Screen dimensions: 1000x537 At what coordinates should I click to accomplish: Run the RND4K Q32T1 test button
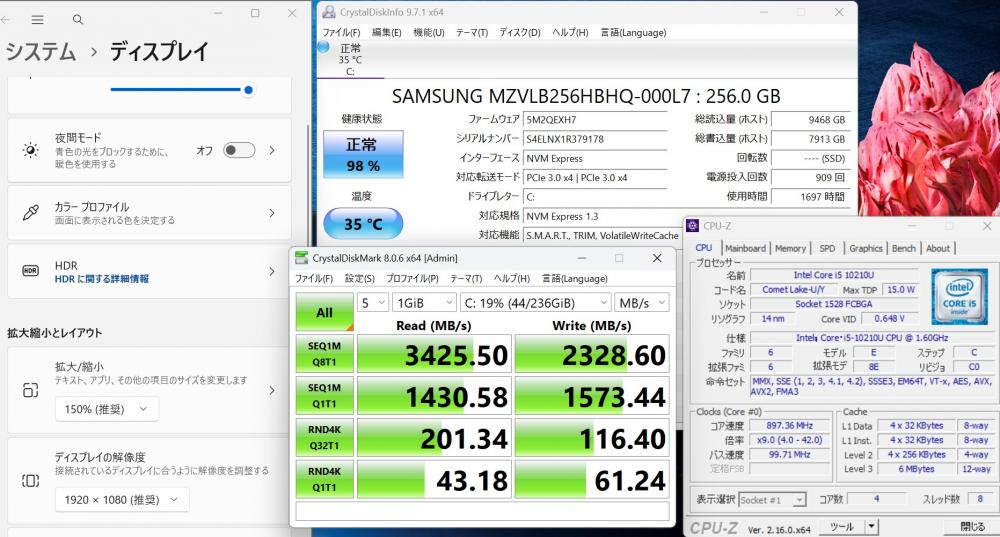[x=324, y=438]
